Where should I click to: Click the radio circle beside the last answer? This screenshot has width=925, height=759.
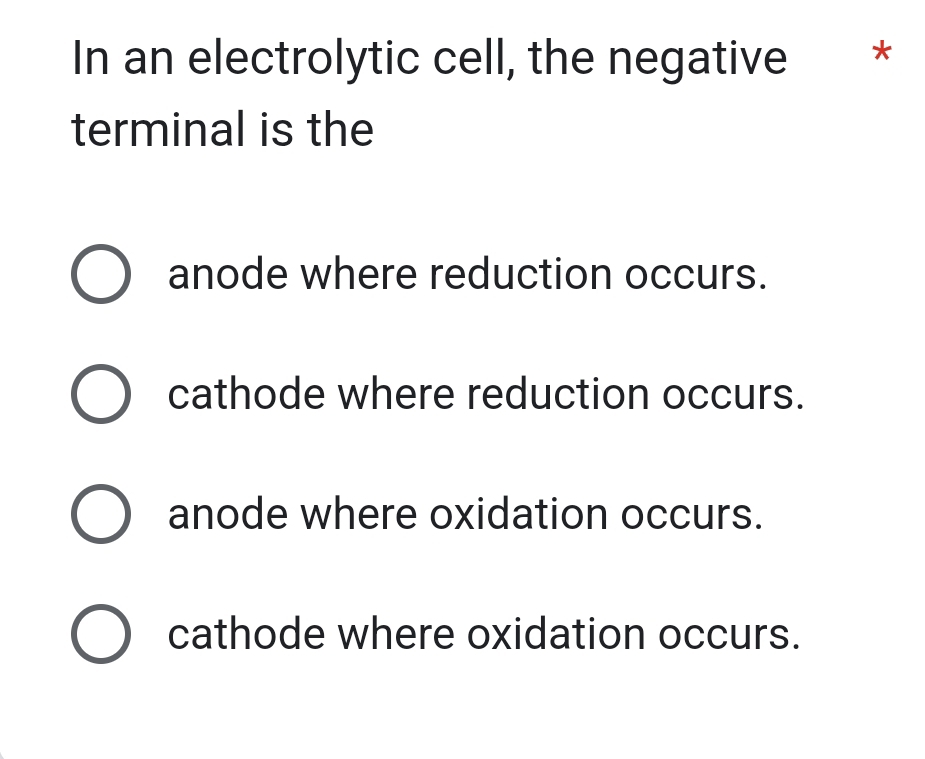pyautogui.click(x=101, y=634)
